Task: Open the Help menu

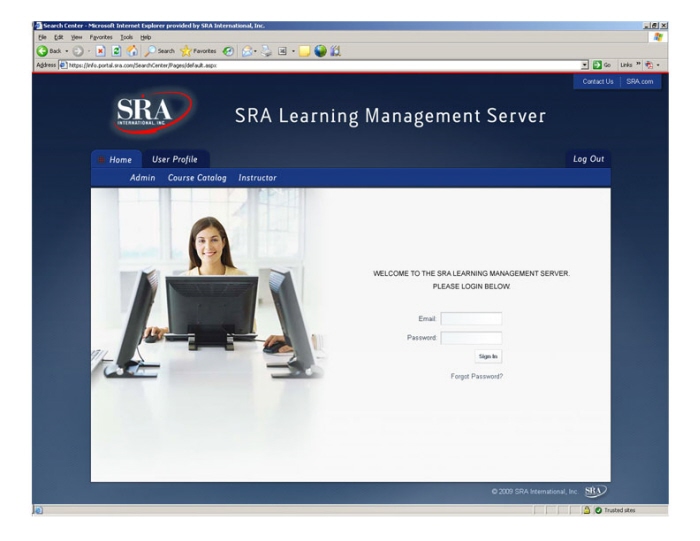Action: click(146, 37)
